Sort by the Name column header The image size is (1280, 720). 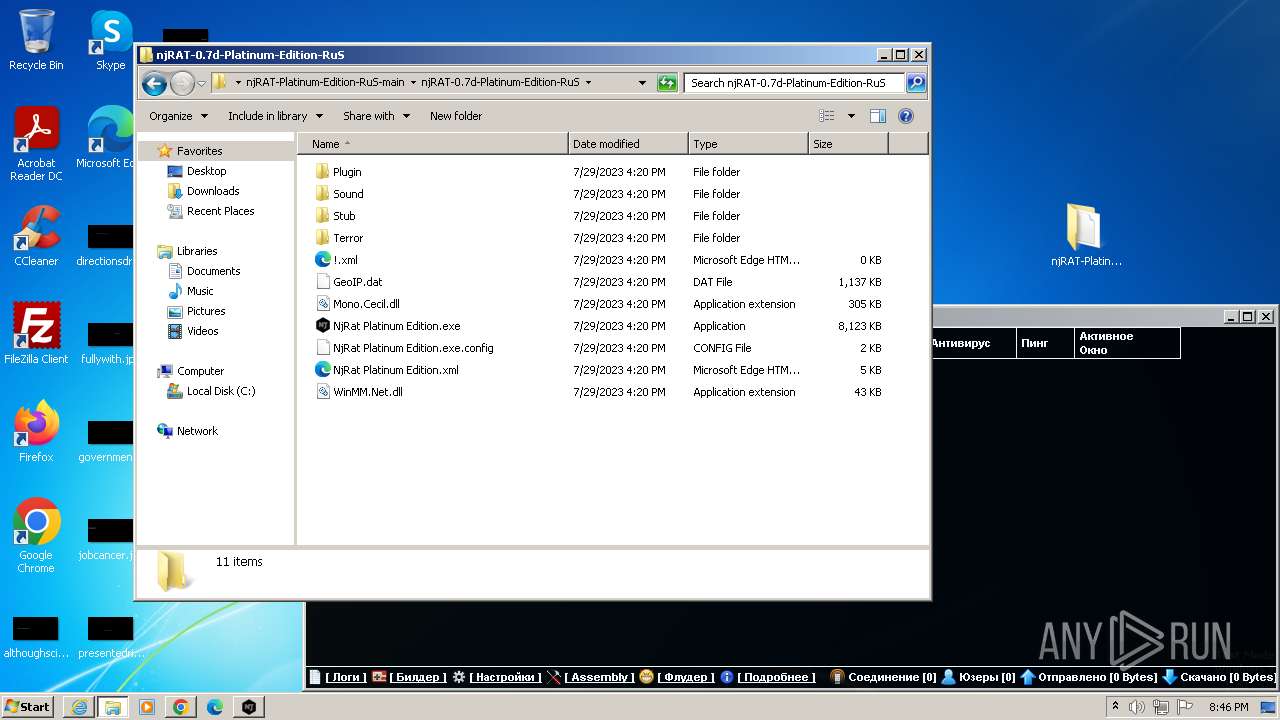(x=432, y=144)
